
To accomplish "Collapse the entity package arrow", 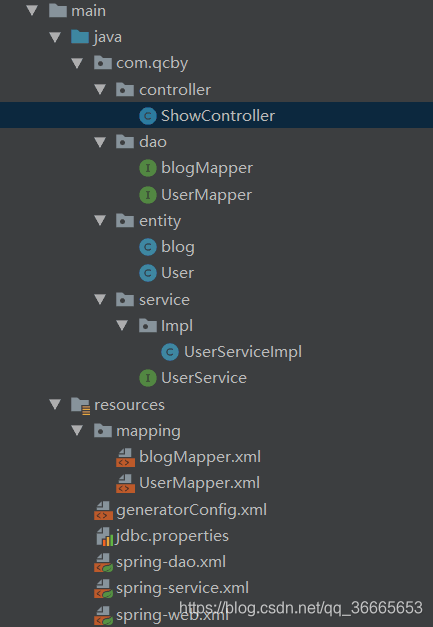I will [x=100, y=220].
